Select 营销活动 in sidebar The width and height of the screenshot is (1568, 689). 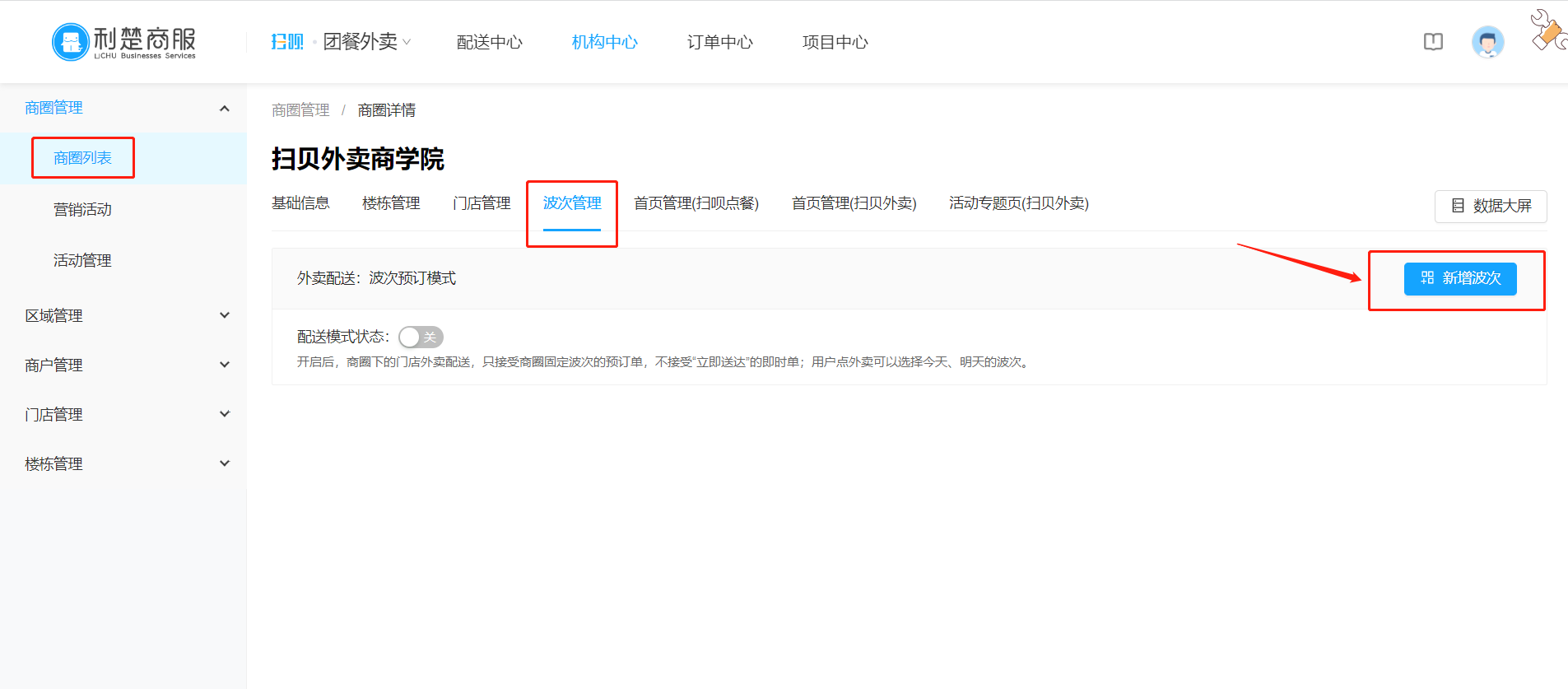click(82, 209)
